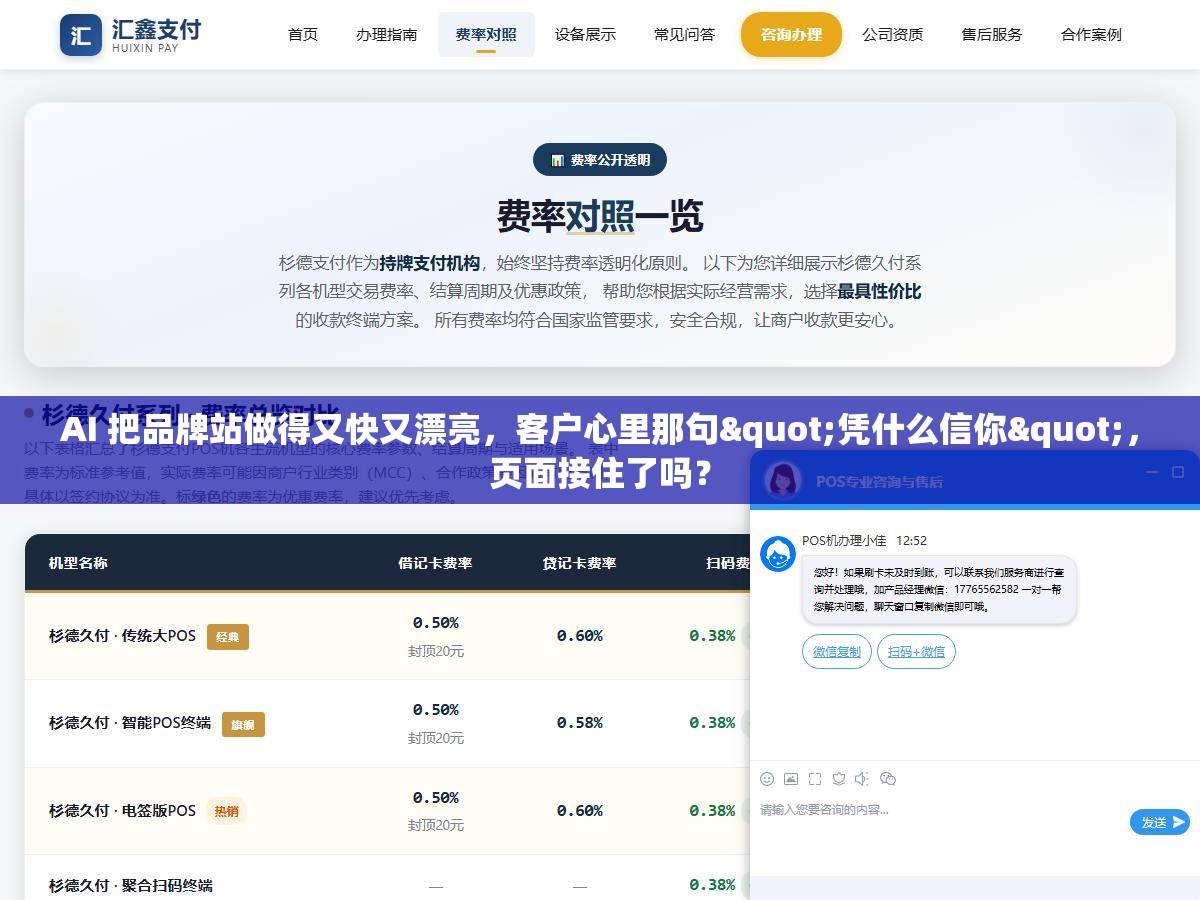Click the 微信复制 chat button
1200x900 pixels.
[x=837, y=652]
